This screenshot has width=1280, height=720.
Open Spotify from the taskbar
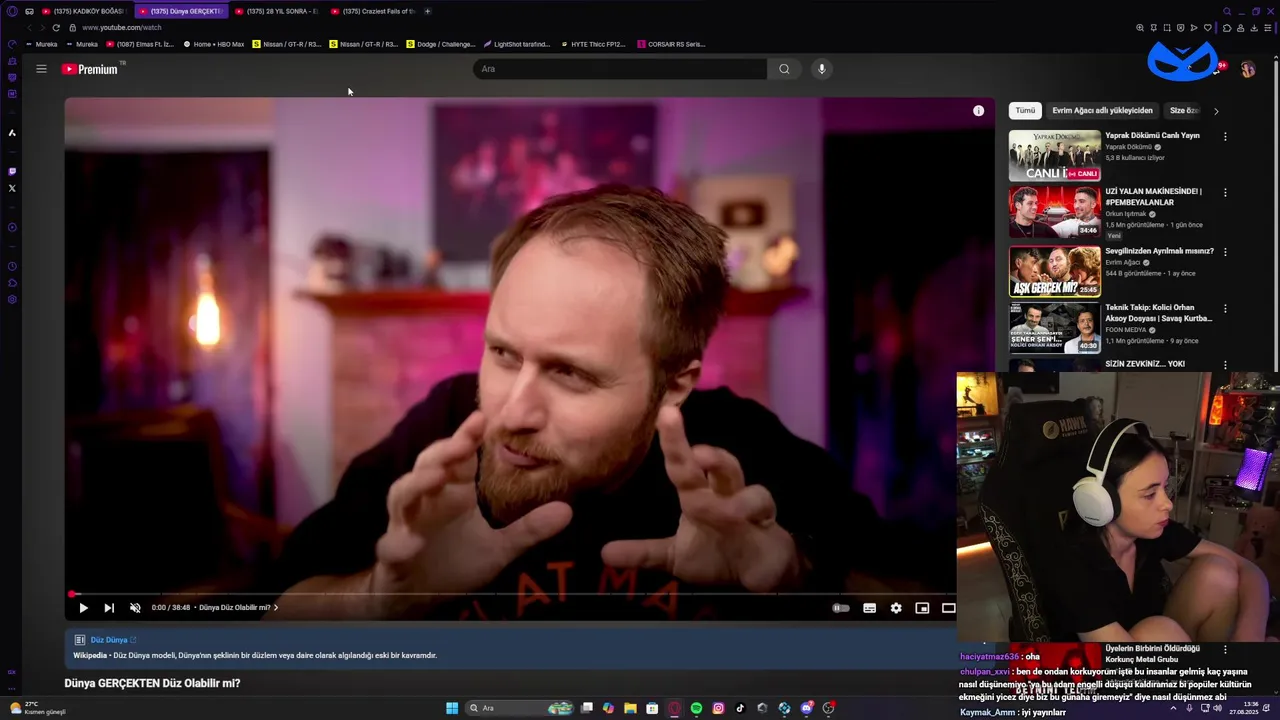coord(696,708)
